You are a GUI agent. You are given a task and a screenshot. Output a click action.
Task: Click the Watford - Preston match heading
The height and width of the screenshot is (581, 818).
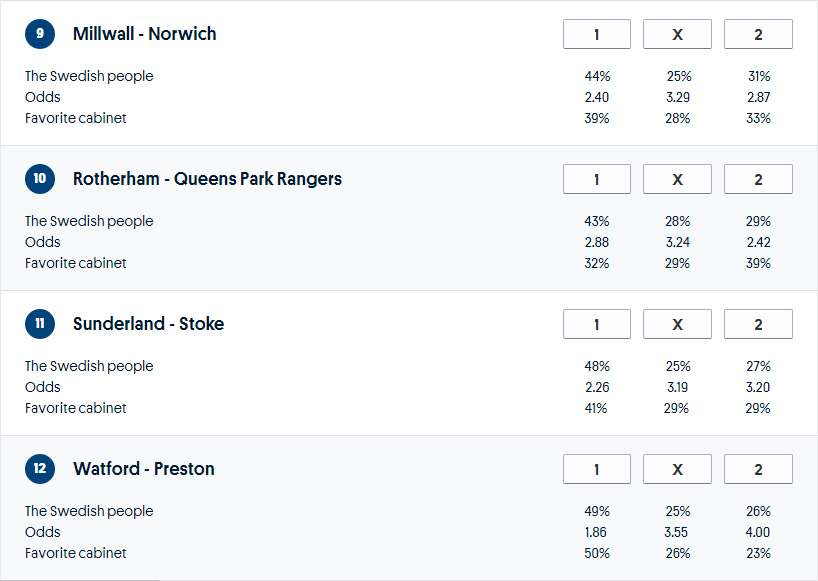coord(144,469)
